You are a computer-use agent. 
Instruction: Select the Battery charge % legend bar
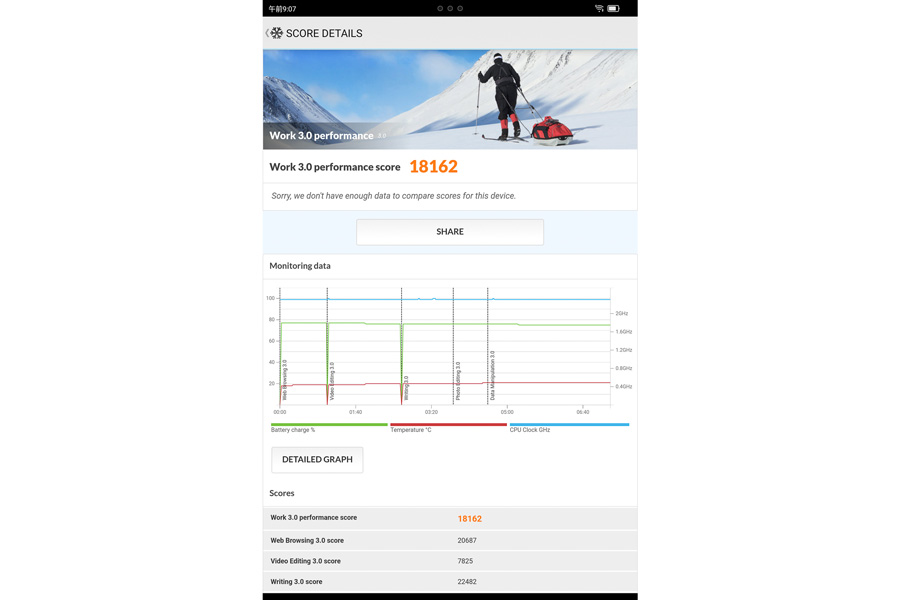pyautogui.click(x=329, y=425)
